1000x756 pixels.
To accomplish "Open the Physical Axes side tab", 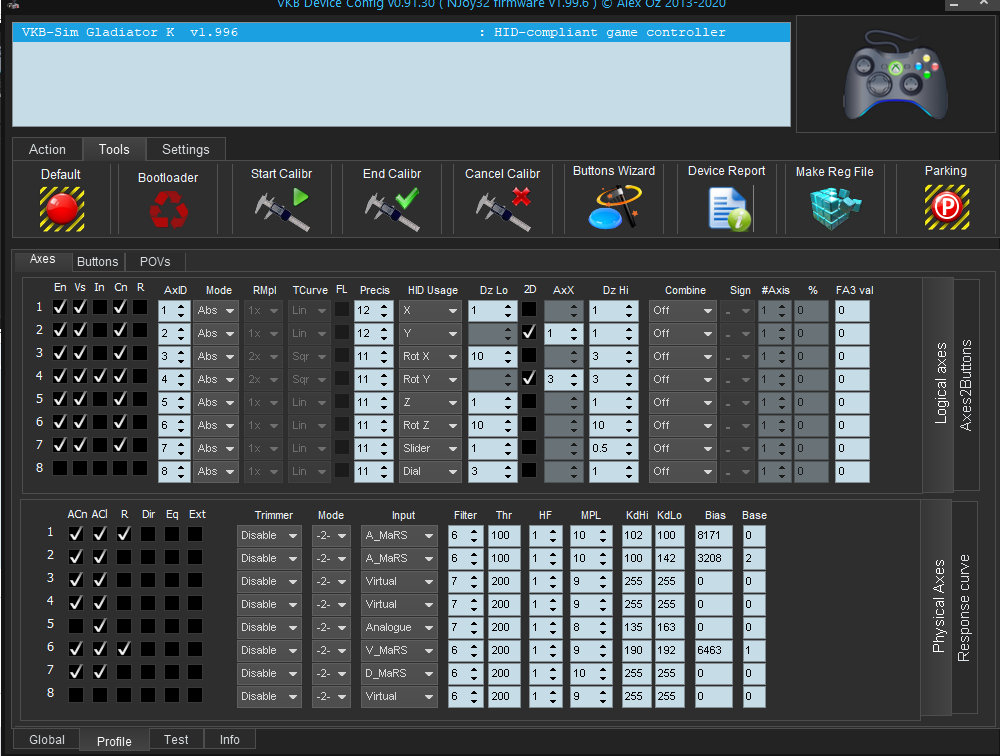I will point(938,607).
